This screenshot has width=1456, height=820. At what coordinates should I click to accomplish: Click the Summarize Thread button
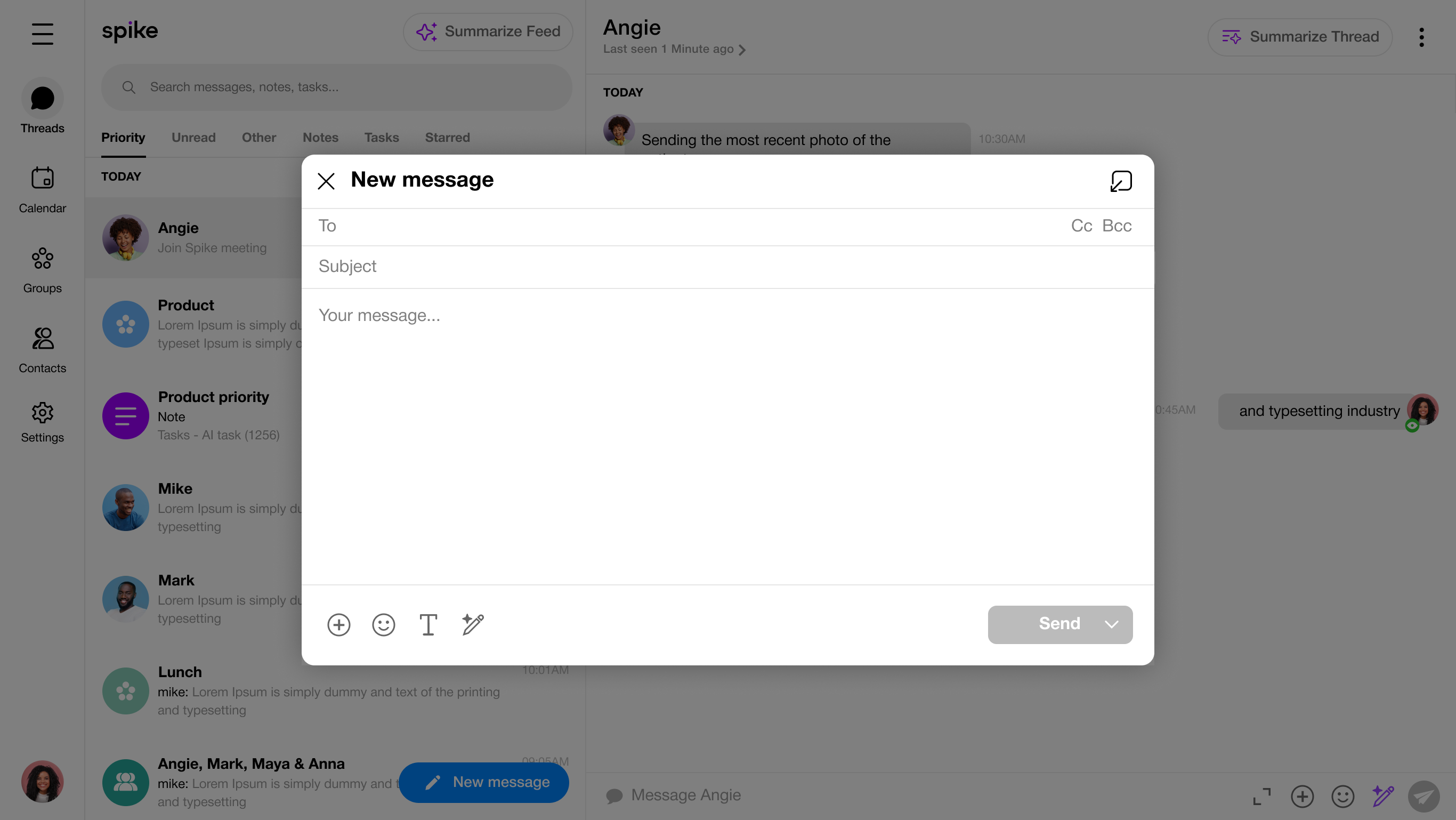(x=1299, y=37)
